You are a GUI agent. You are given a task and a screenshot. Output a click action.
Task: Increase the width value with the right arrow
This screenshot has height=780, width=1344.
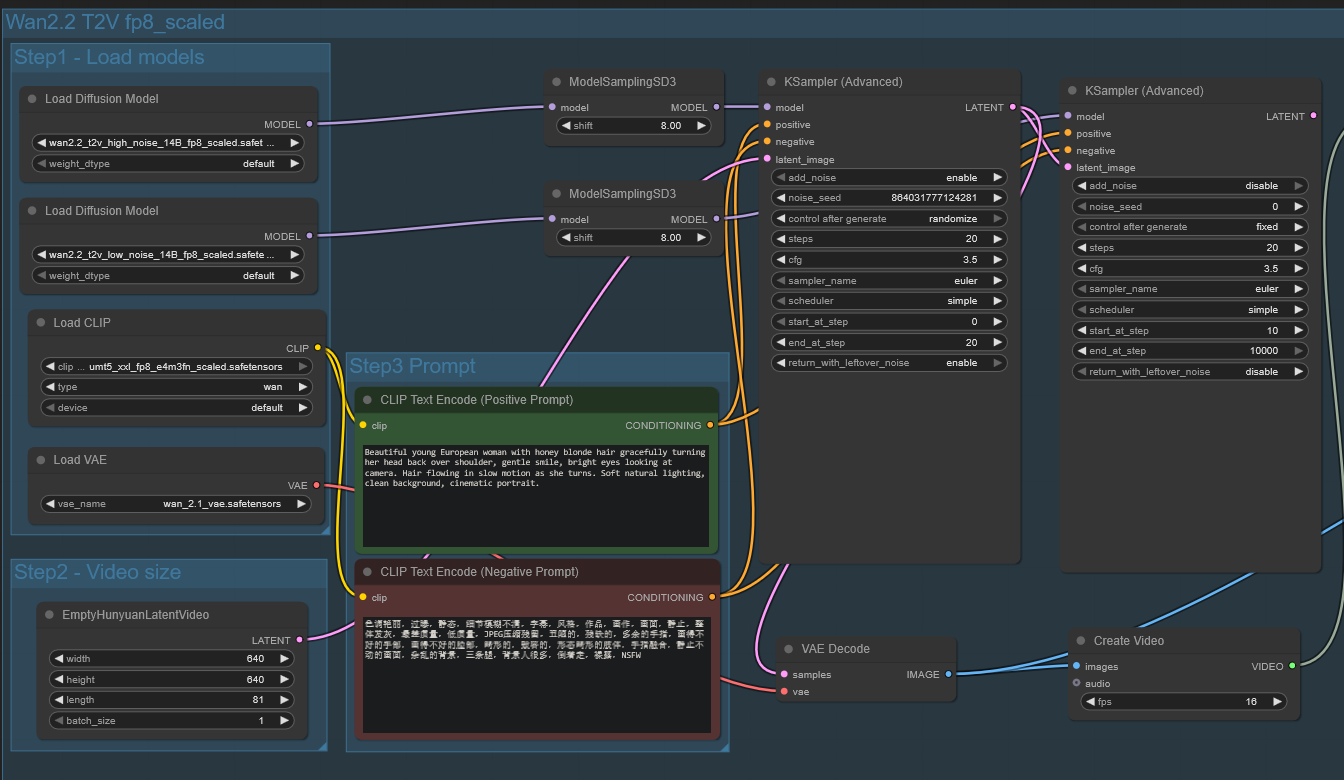[x=286, y=659]
